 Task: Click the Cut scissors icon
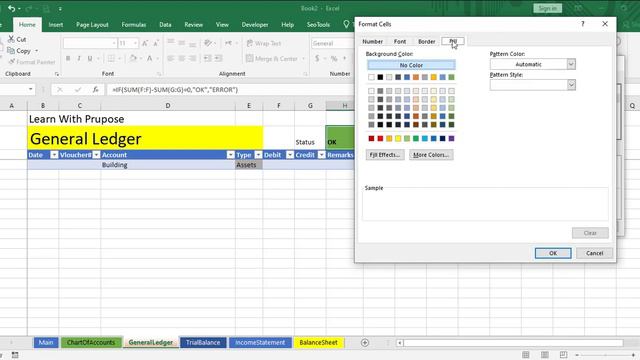tap(11, 39)
